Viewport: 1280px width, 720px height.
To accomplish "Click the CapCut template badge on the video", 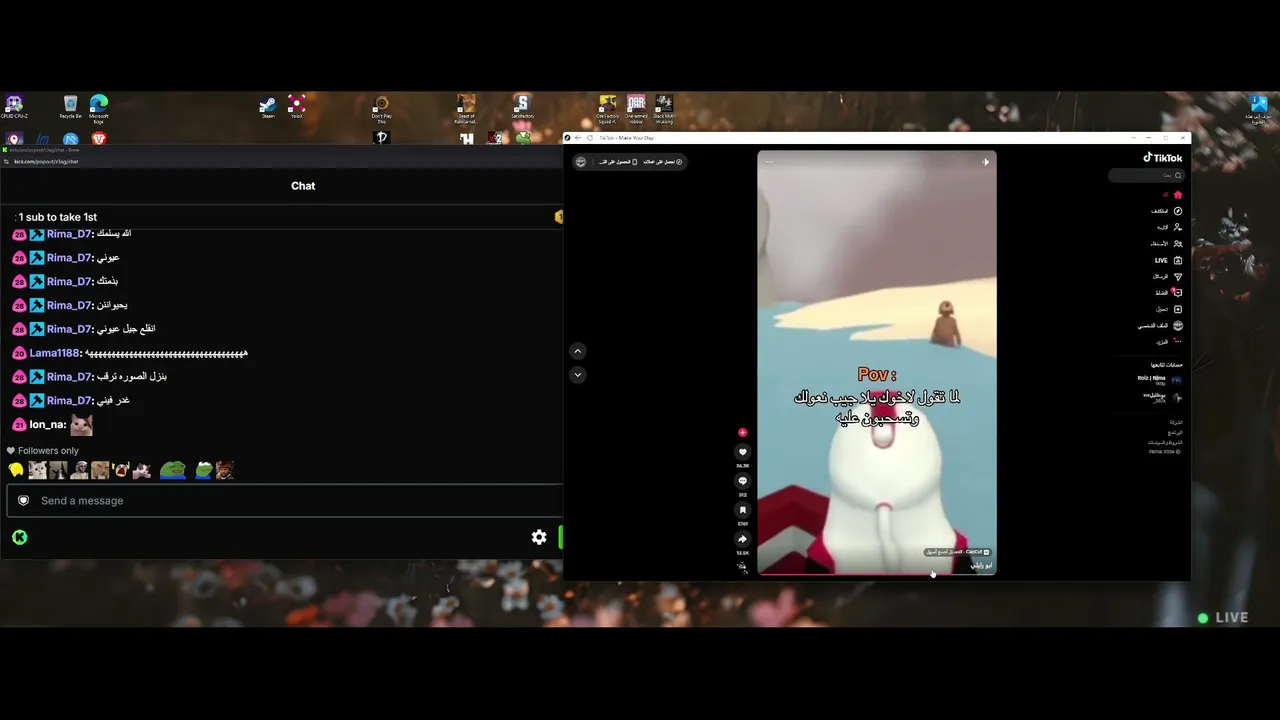I will [957, 552].
